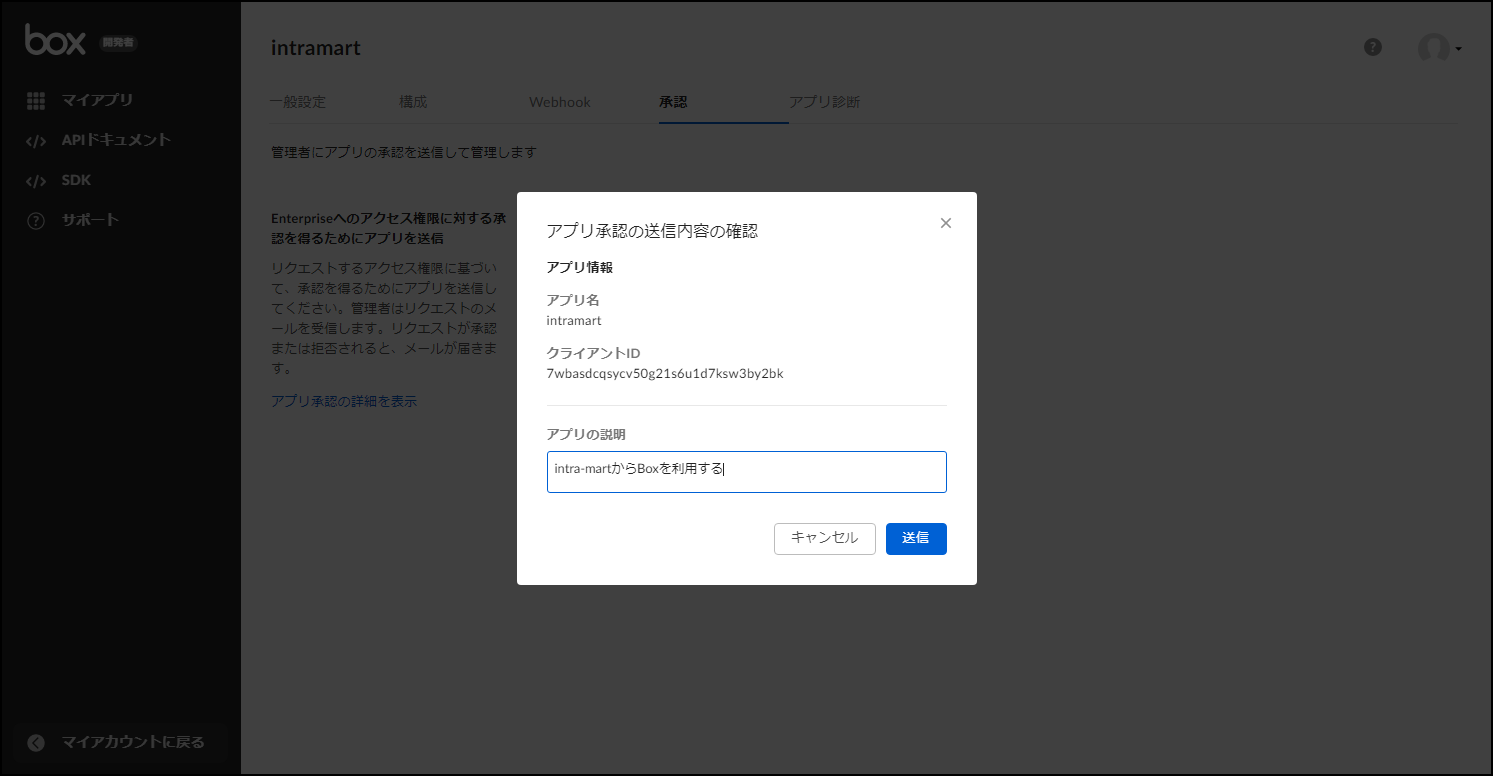1493x776 pixels.
Task: Click the アプリ情報 heading in dialog
Action: [580, 268]
